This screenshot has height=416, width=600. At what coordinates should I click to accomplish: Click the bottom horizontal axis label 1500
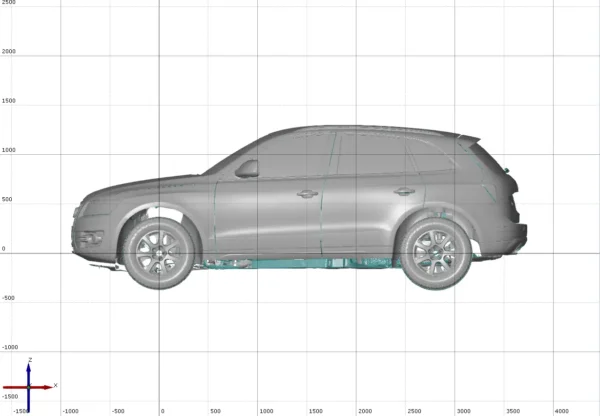(x=315, y=411)
